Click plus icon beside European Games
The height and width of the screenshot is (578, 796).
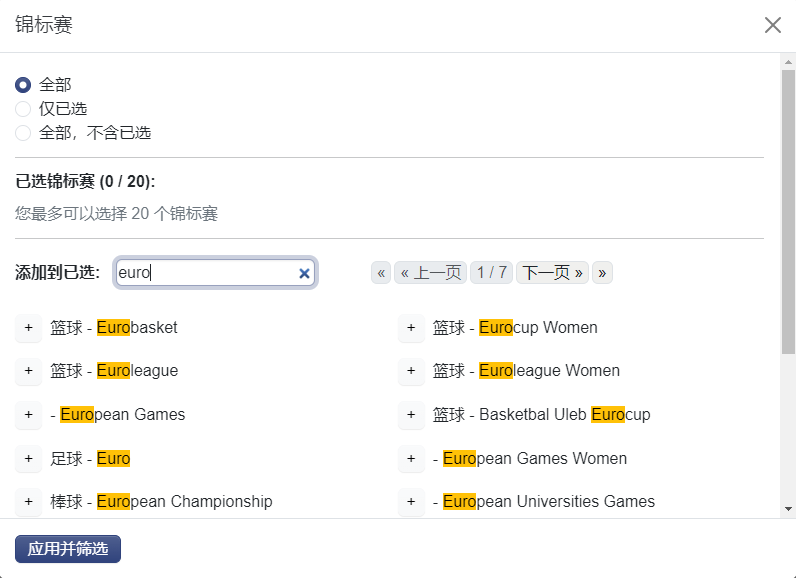[28, 415]
